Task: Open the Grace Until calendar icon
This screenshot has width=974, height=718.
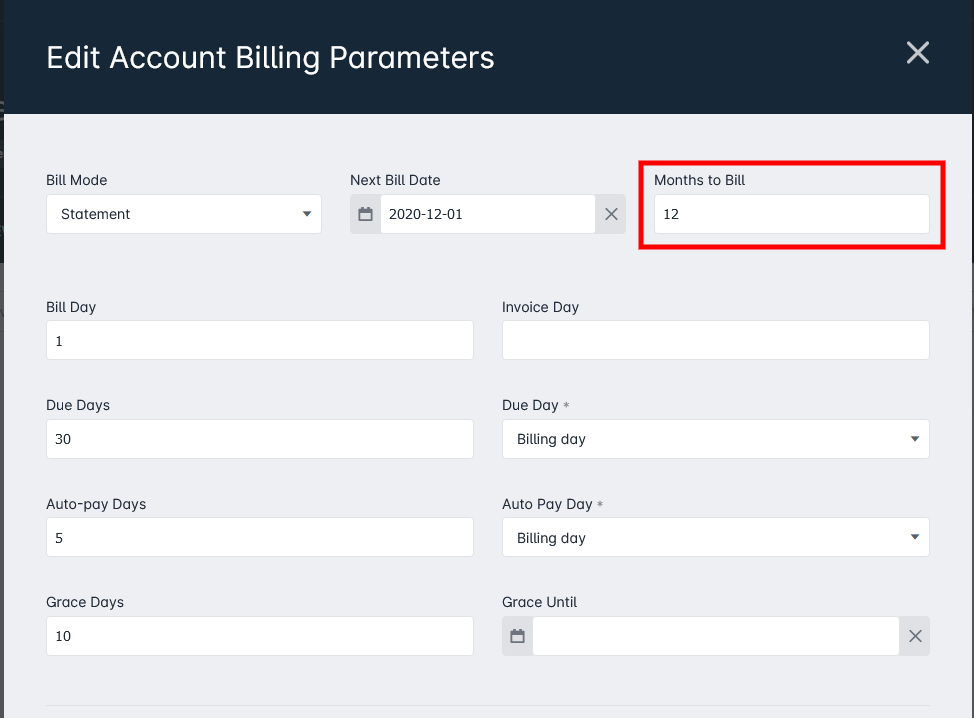Action: [517, 636]
